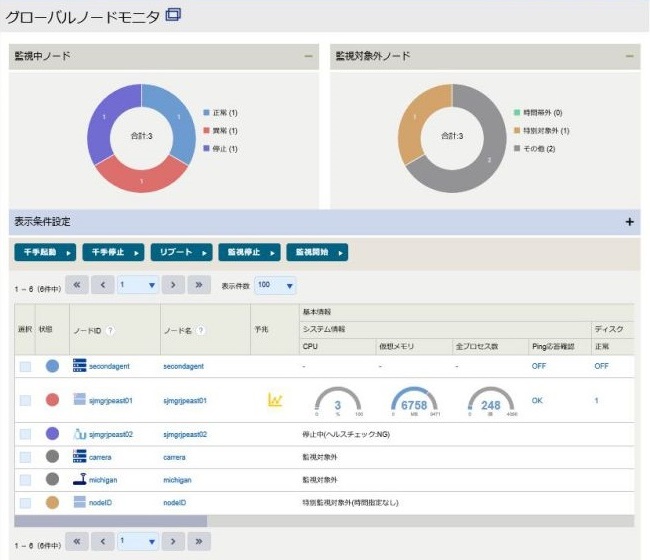Go to last page in top pager
Viewport: 650px width, 560px height.
[x=199, y=285]
